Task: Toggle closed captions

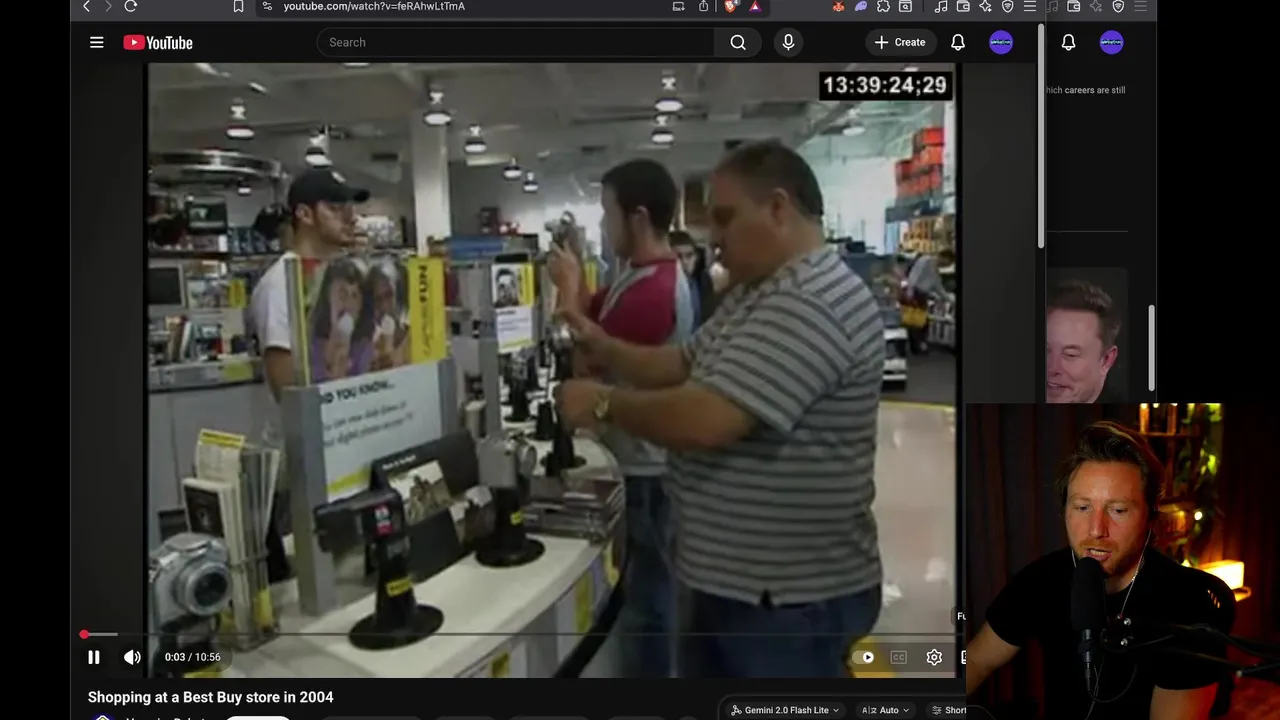Action: (898, 657)
